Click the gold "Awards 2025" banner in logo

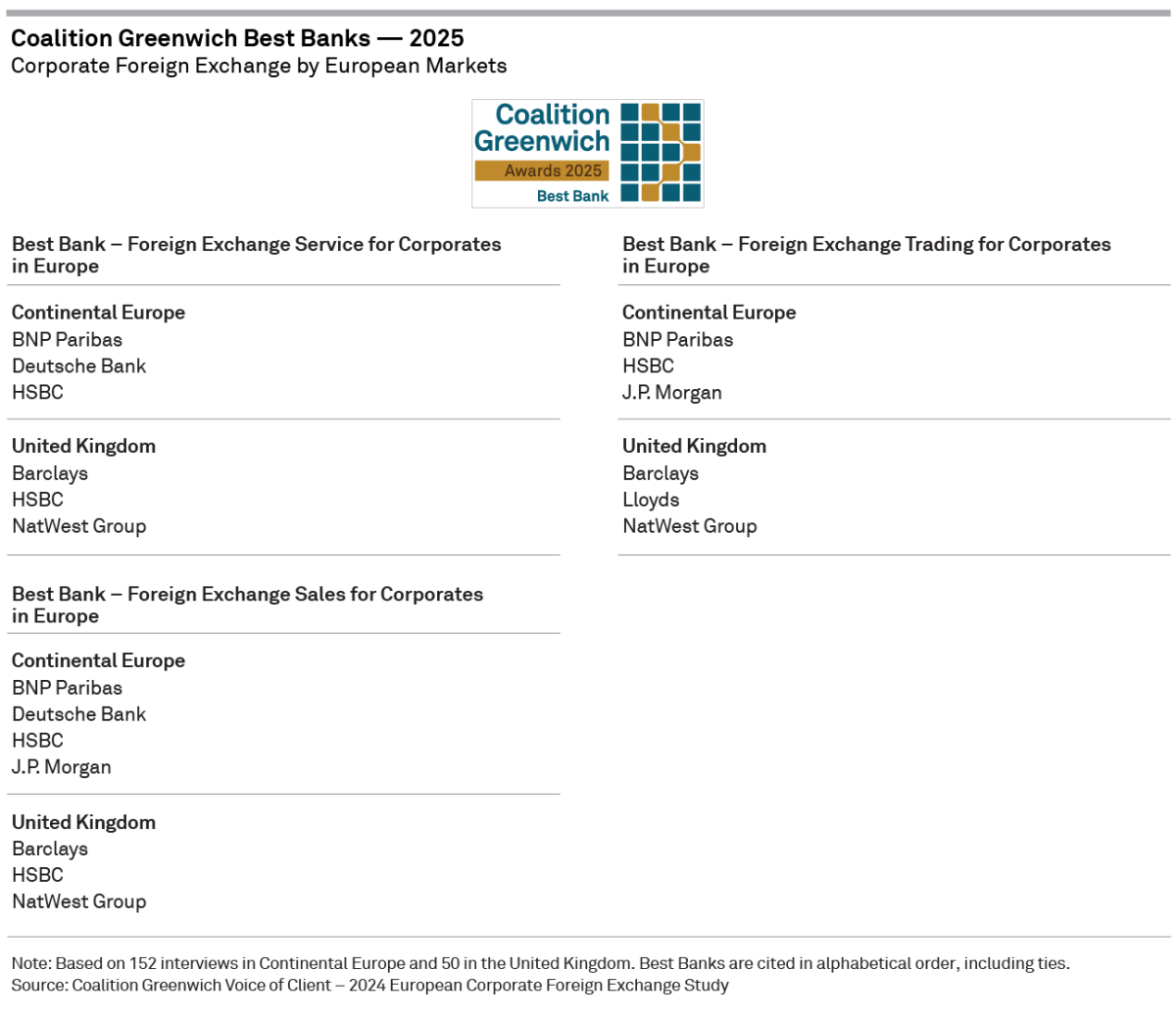[x=542, y=170]
